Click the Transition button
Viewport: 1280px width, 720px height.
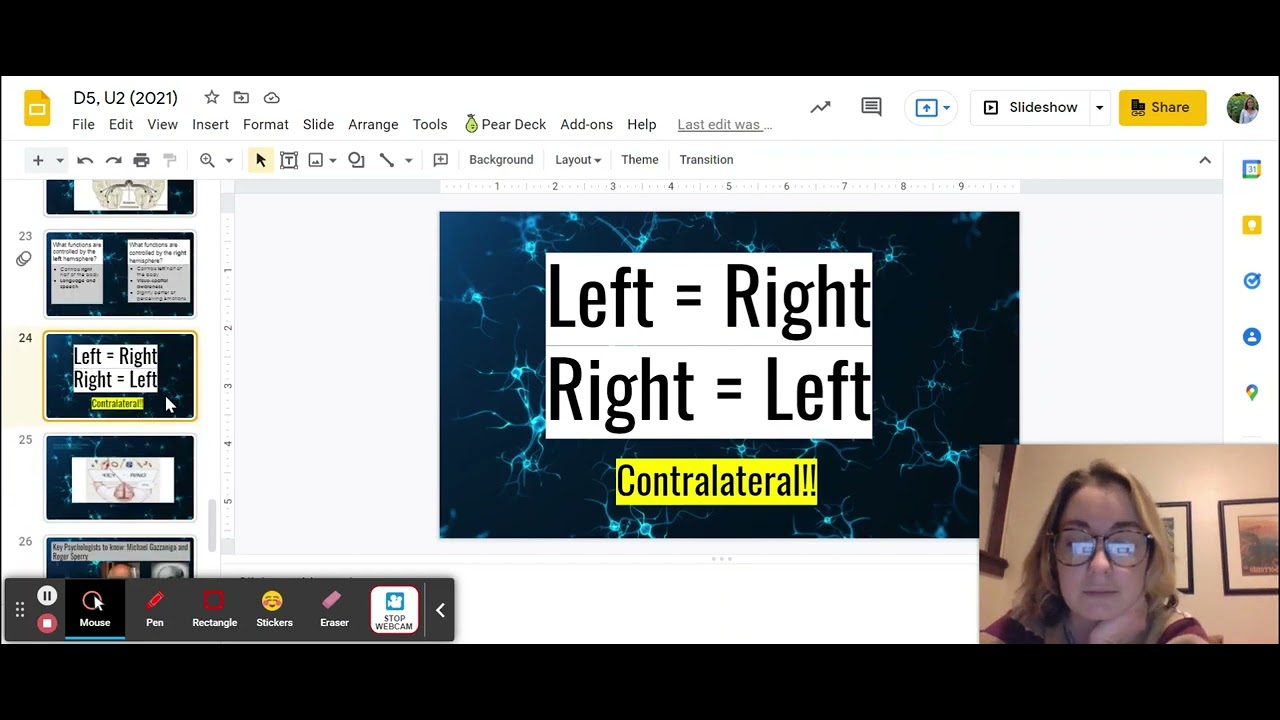(x=706, y=160)
